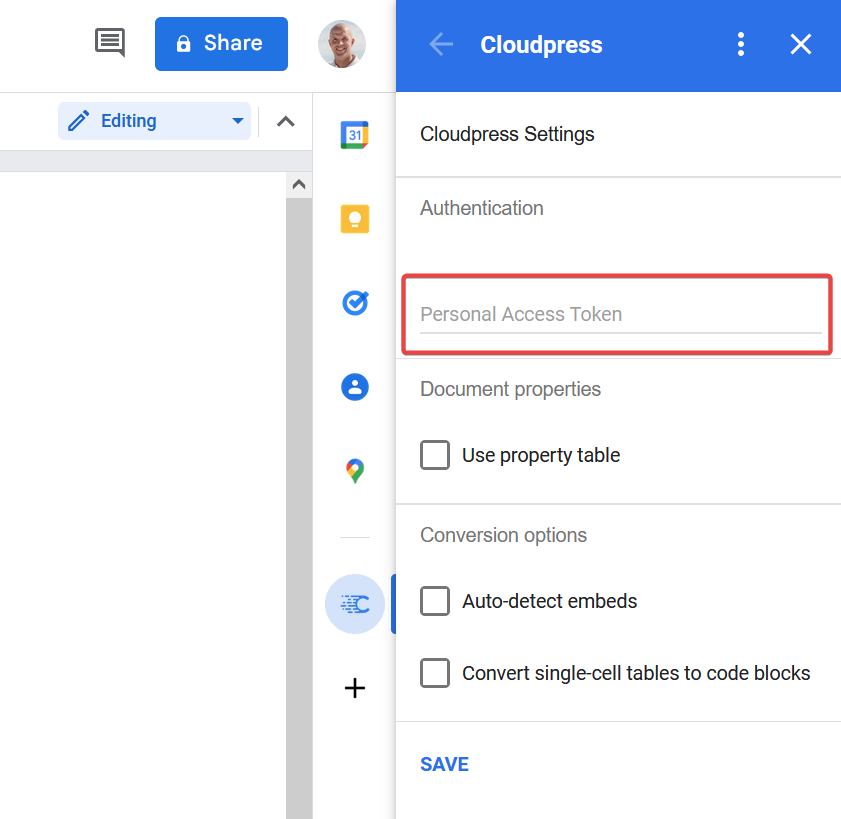Collapse the toolbar with the up chevron
Image resolution: width=841 pixels, height=819 pixels.
[285, 121]
